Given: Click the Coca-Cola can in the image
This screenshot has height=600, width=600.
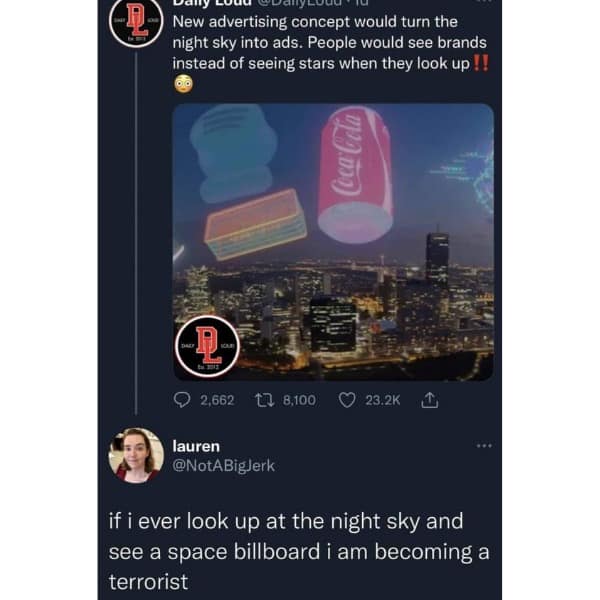Looking at the screenshot, I should coord(356,175).
